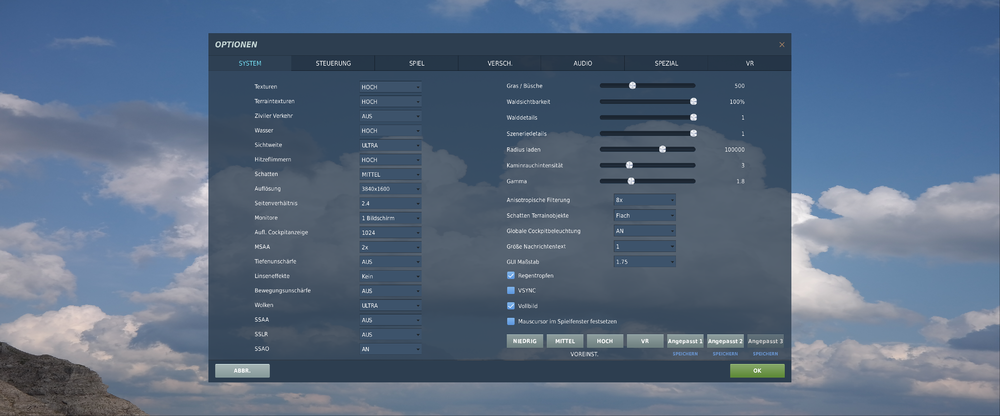Select the SYSTEM tab
Image resolution: width=1000 pixels, height=416 pixels.
[x=250, y=63]
